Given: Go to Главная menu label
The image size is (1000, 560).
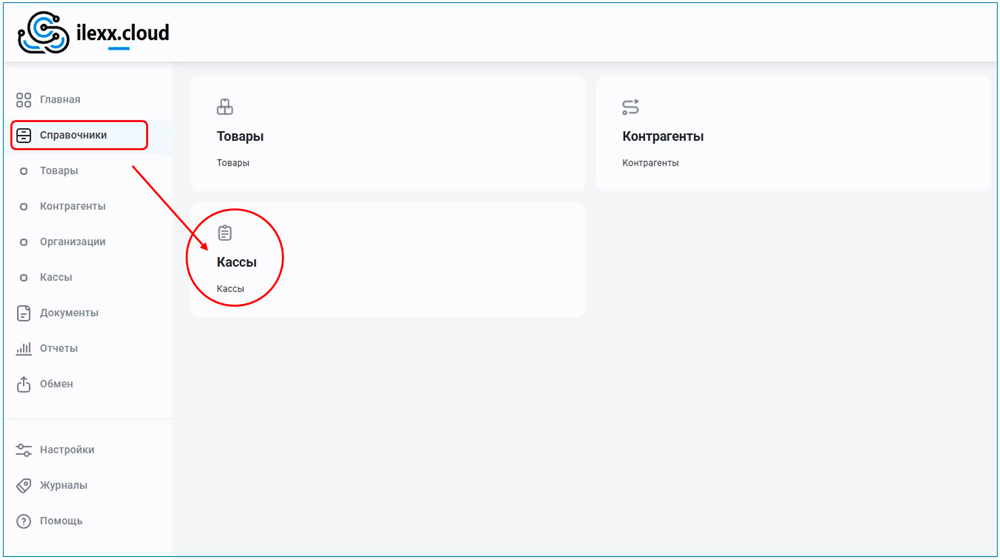Looking at the screenshot, I should 60,100.
